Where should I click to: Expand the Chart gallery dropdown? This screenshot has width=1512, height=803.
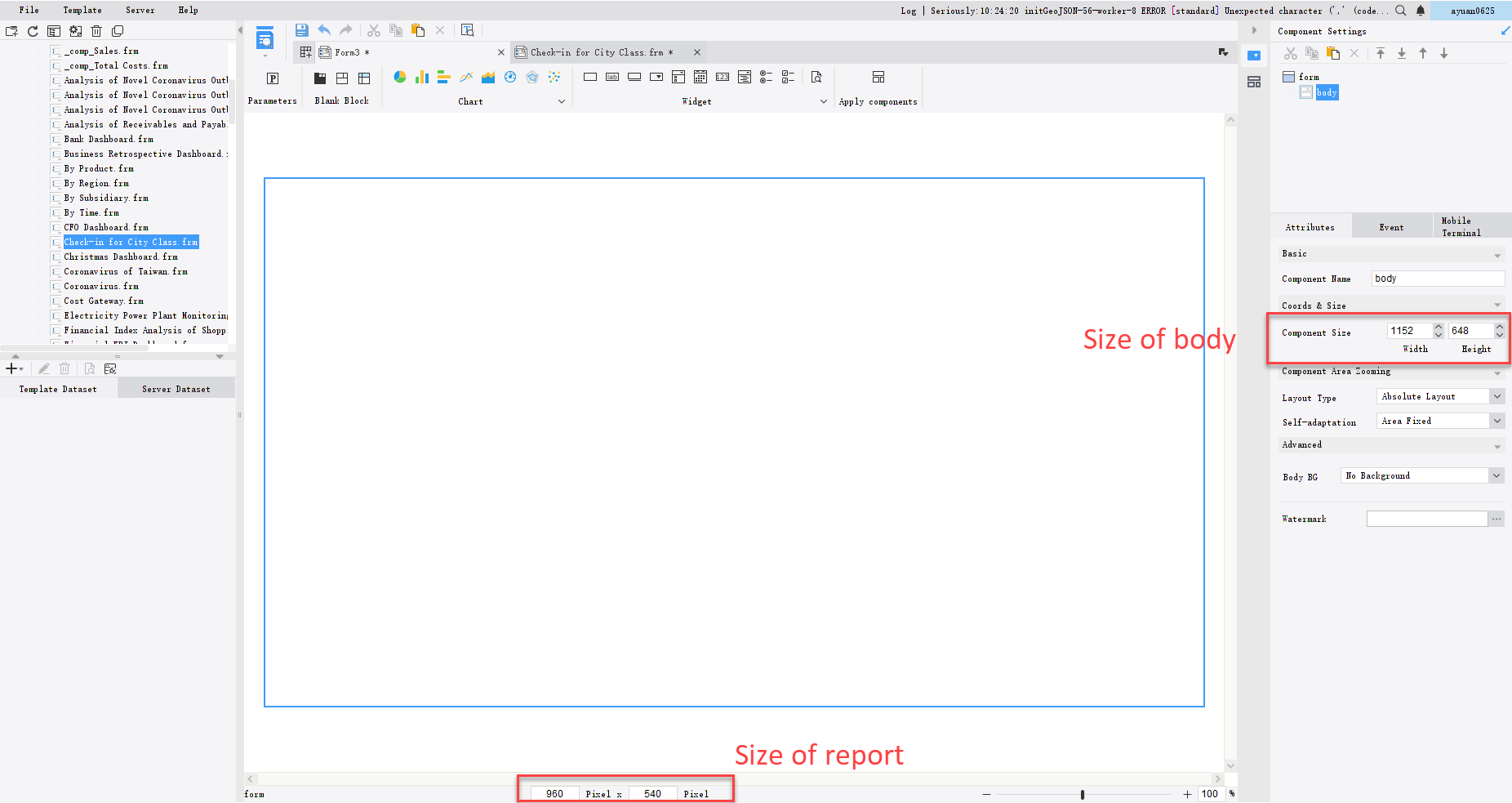click(x=562, y=101)
